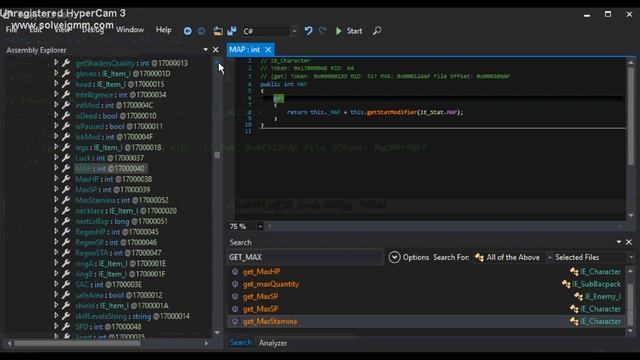Select the nextLvlExp : long tree item
The height and width of the screenshot is (360, 640).
[x=121, y=221]
